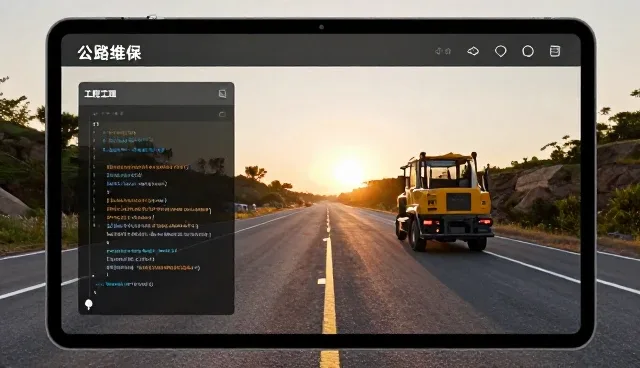Click the small icon in code panel sub-header

pos(222,114)
